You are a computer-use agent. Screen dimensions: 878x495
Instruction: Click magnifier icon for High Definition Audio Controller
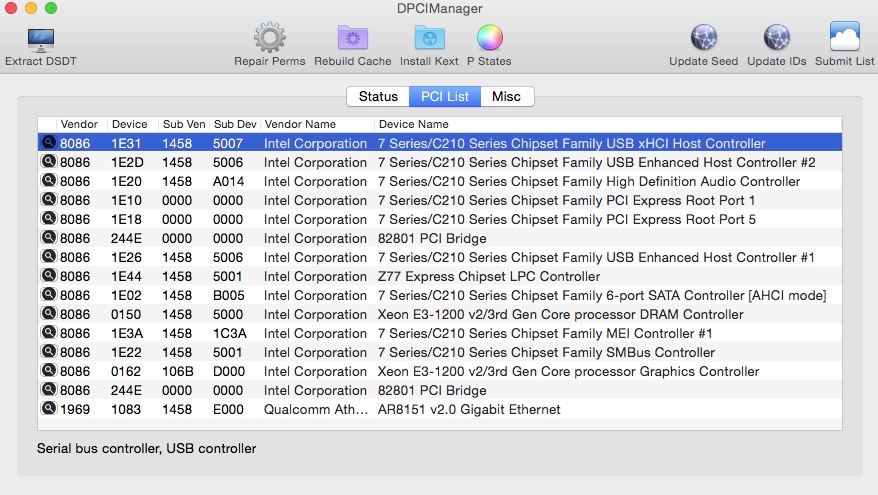49,180
